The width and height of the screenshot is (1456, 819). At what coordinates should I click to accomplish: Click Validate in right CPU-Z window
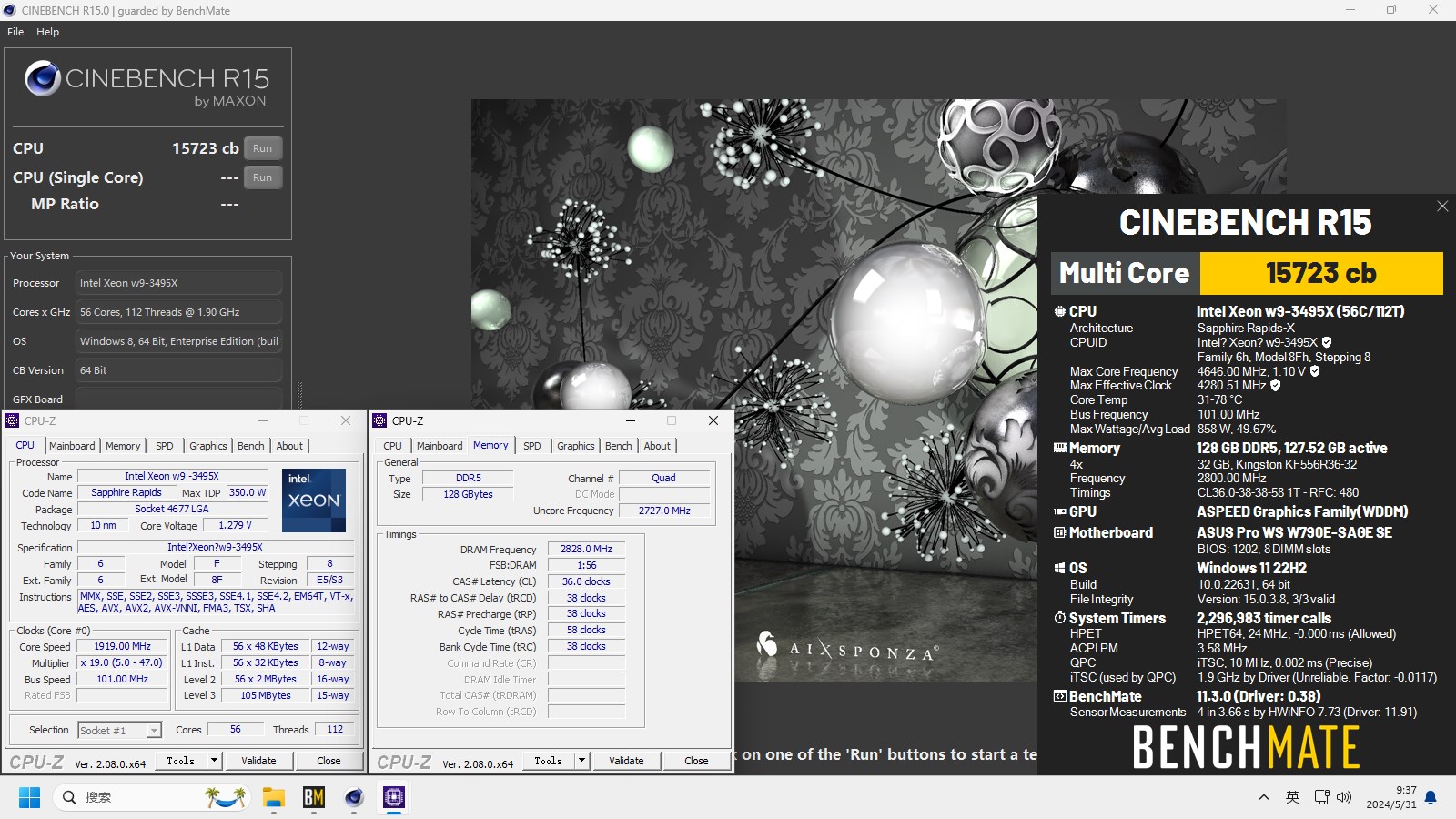626,761
